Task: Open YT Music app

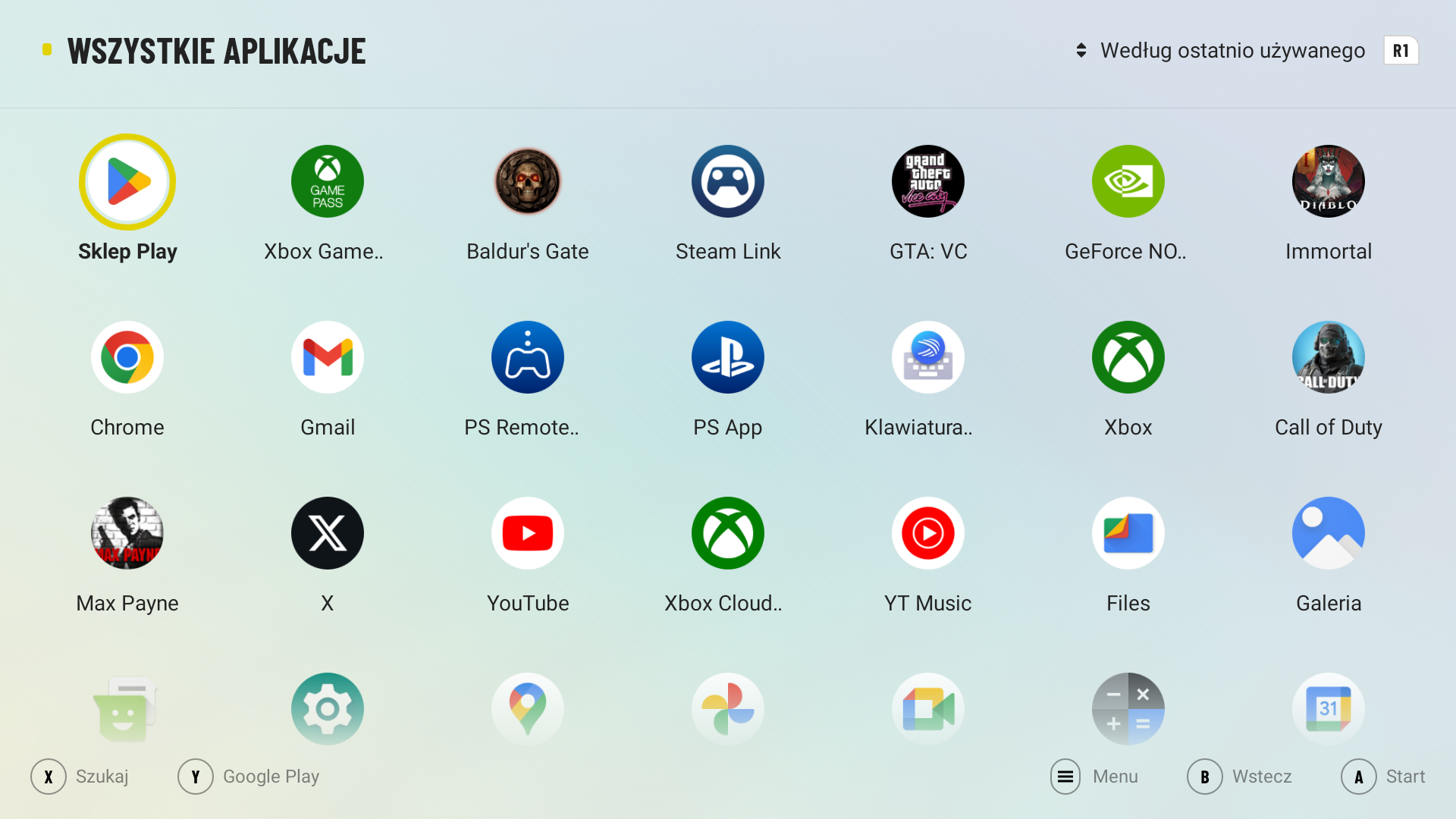Action: (x=928, y=534)
